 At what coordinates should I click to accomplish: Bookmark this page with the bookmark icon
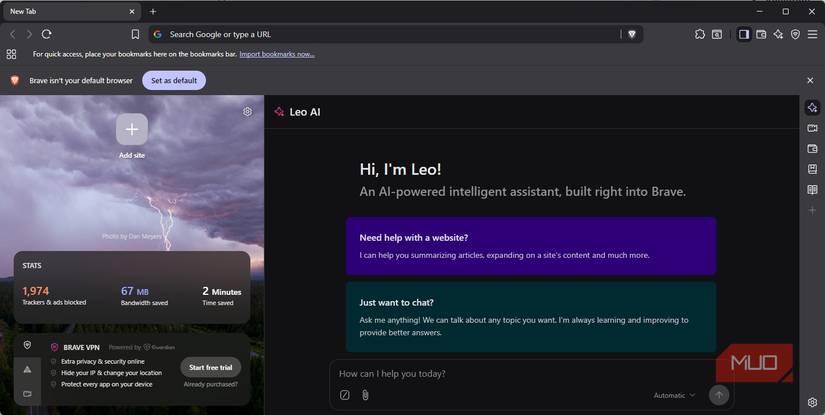click(x=135, y=34)
